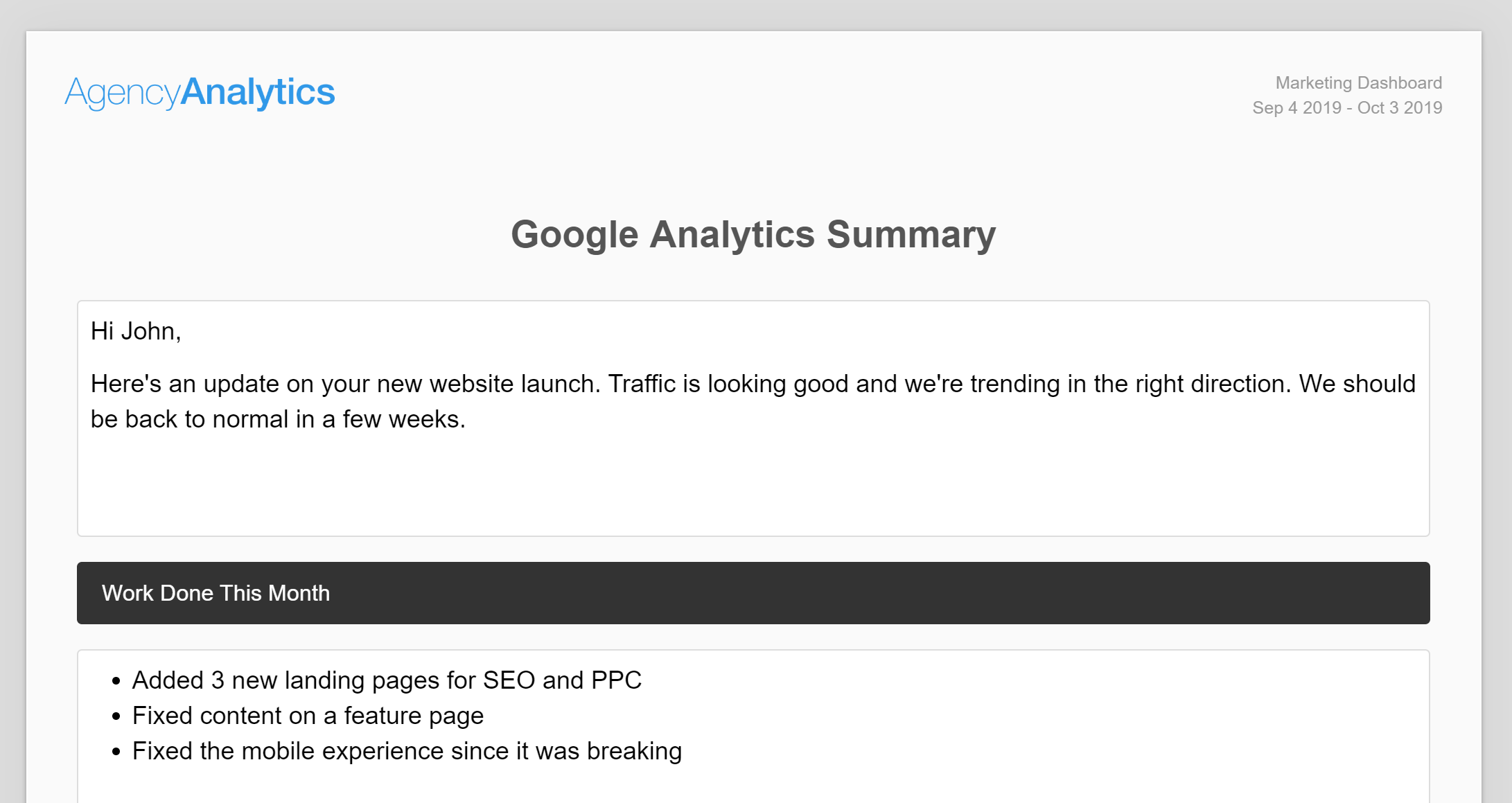Click the bullet dot beside mobile experience item
This screenshot has height=803, width=1512.
coord(116,752)
